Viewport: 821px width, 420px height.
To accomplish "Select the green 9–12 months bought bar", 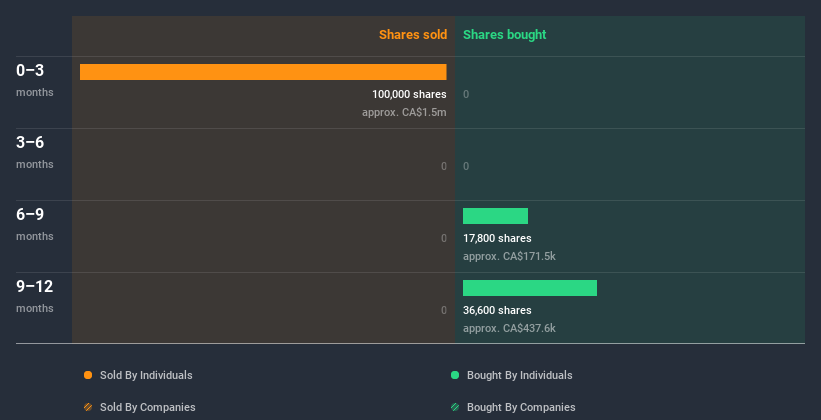I will pos(530,288).
